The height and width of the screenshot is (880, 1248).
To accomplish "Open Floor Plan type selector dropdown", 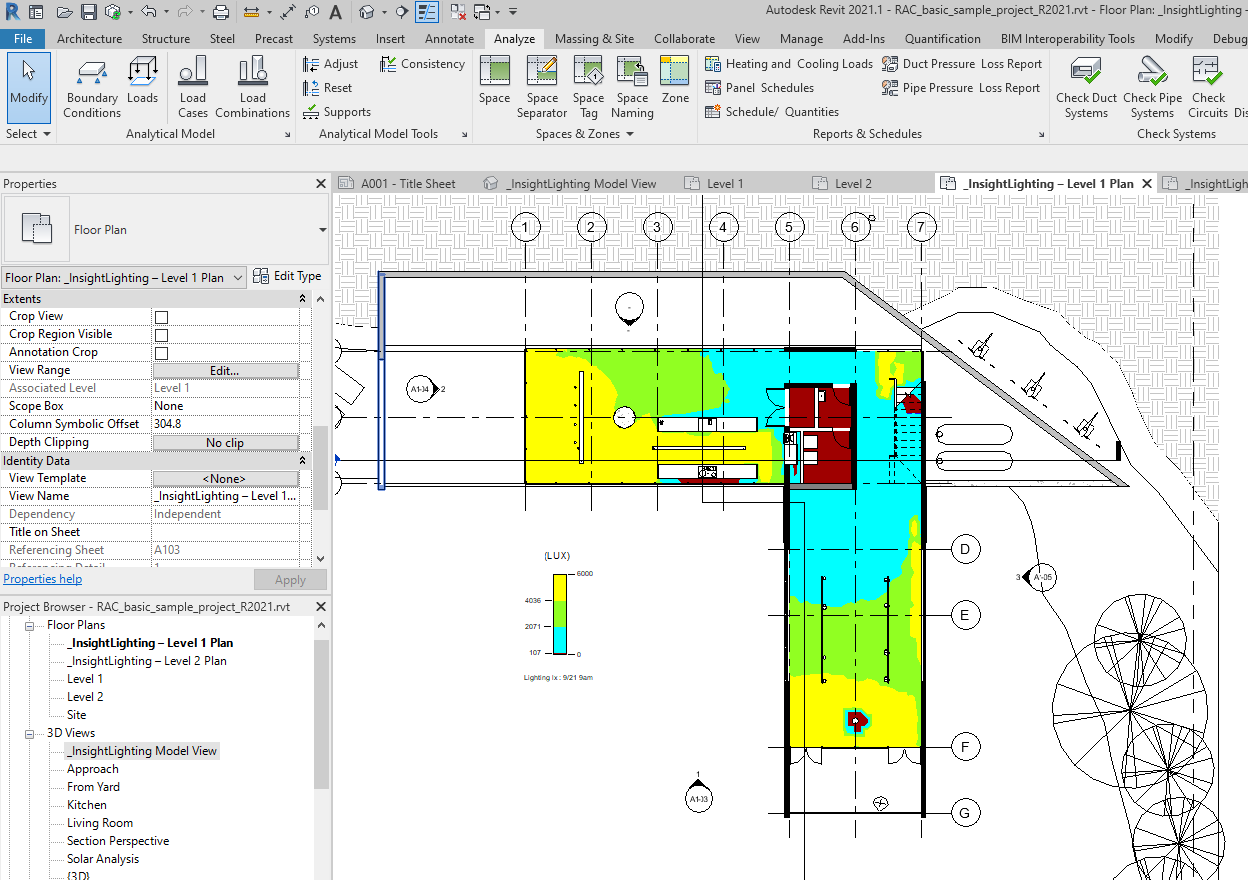I will click(323, 230).
